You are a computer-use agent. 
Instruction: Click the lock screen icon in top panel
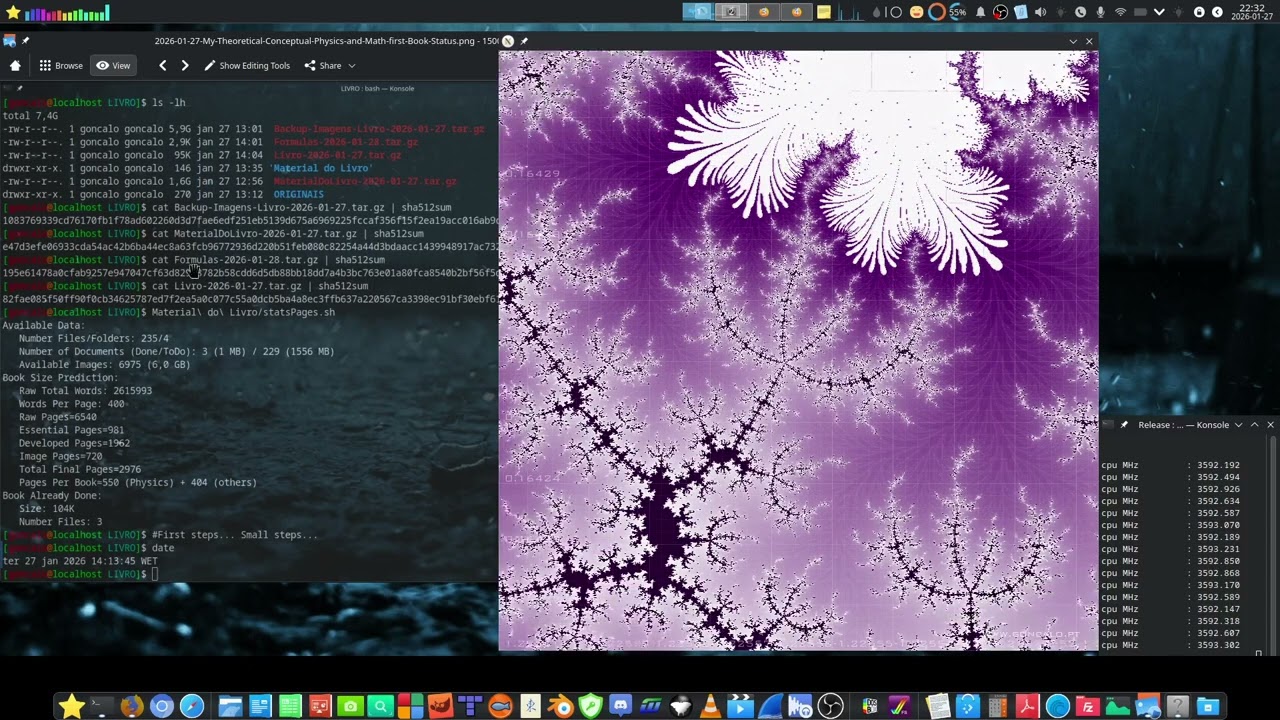[1199, 12]
